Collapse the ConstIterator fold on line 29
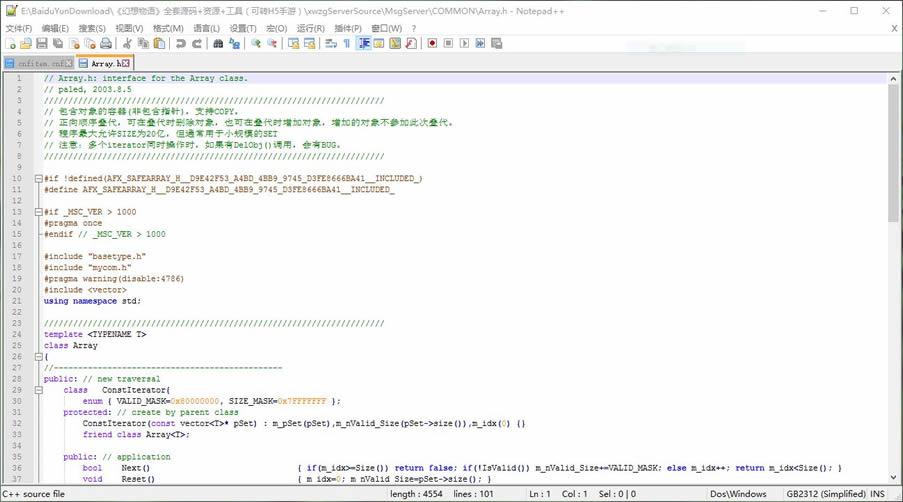The width and height of the screenshot is (903, 502). (39, 390)
